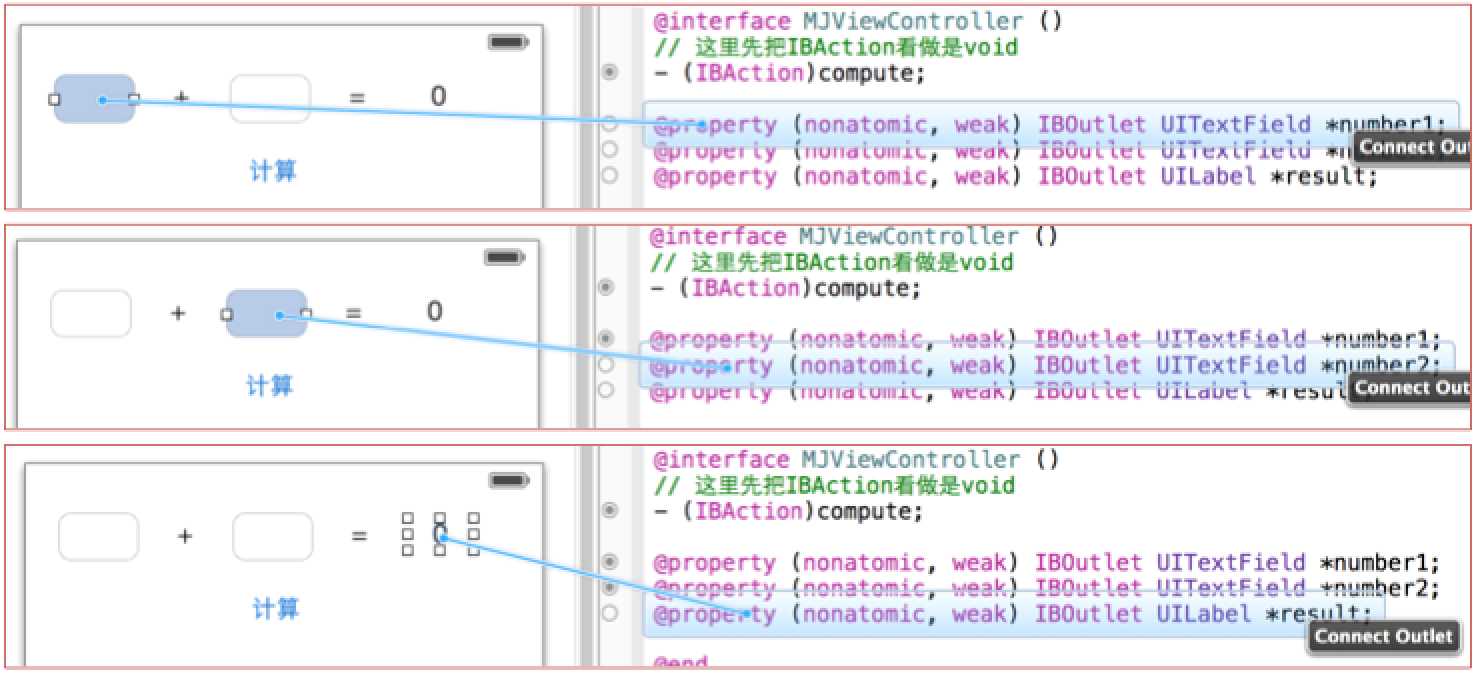Select the "0" result label in the middle panel

pos(434,312)
